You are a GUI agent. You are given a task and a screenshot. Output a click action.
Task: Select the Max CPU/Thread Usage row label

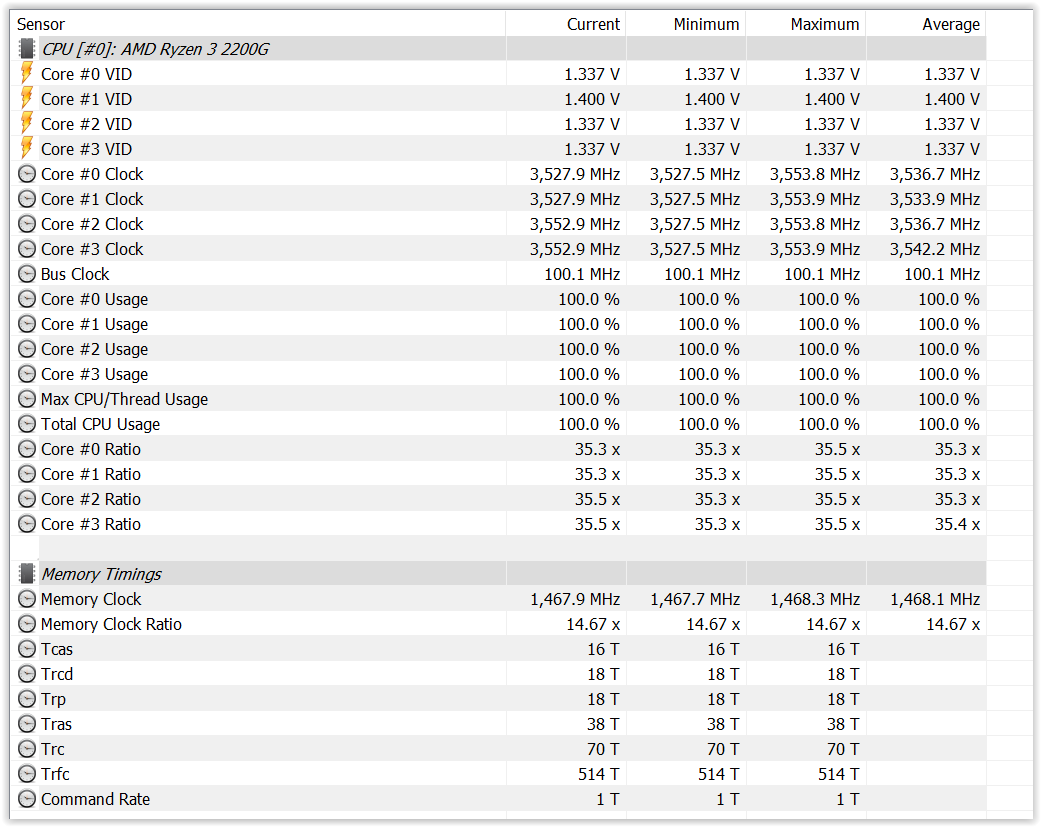coord(124,399)
